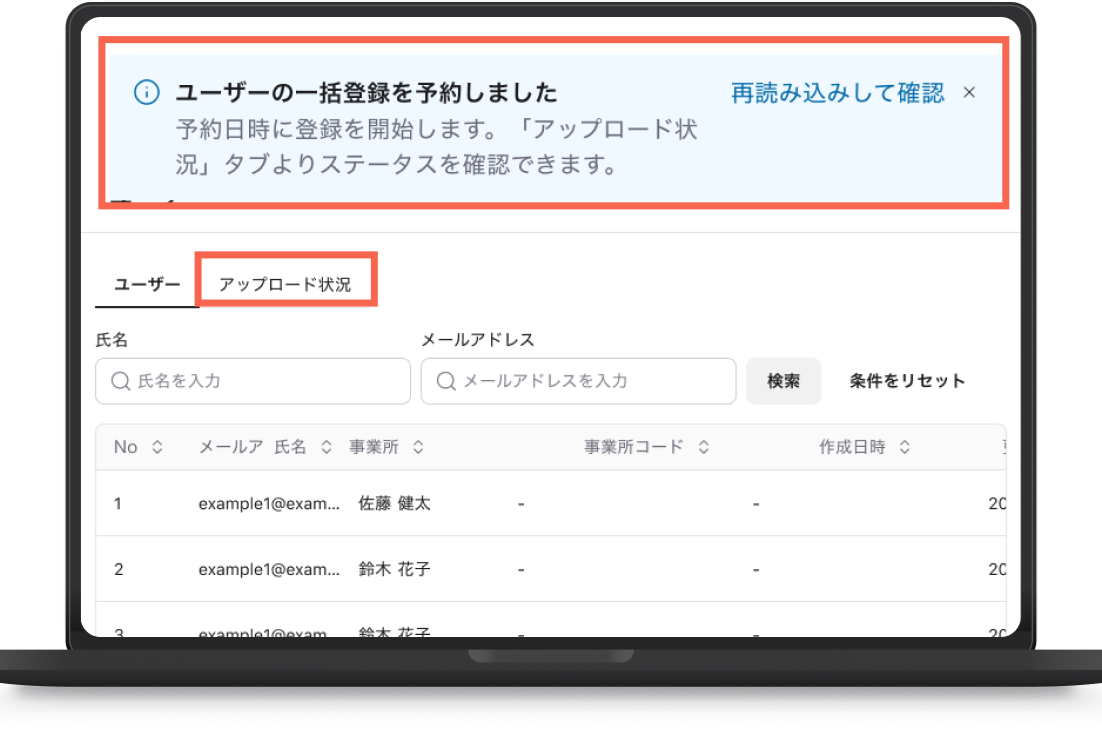Click the magnifier icon in the メールアドレス field

tap(446, 381)
